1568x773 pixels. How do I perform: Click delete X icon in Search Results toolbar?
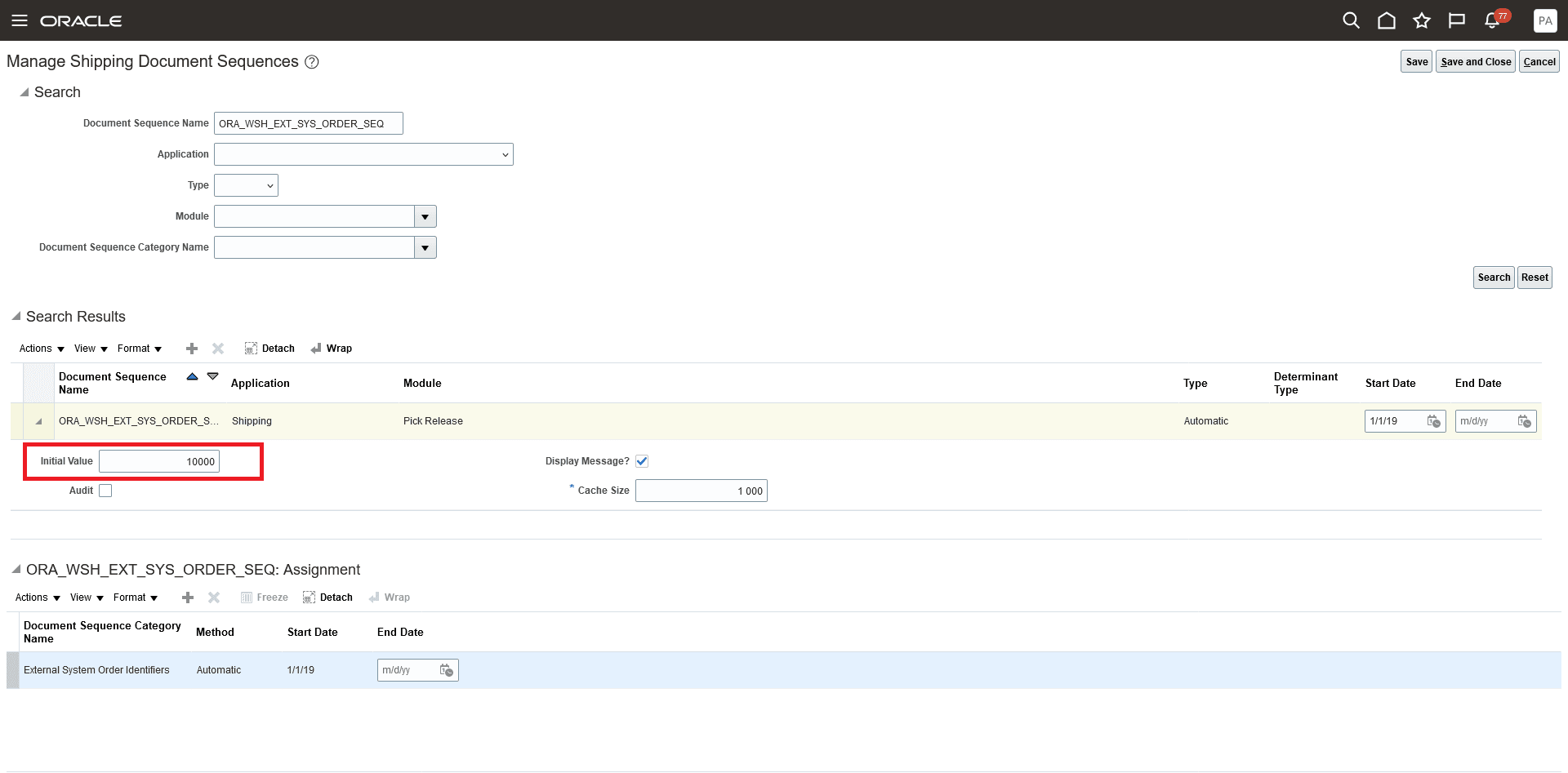point(218,349)
